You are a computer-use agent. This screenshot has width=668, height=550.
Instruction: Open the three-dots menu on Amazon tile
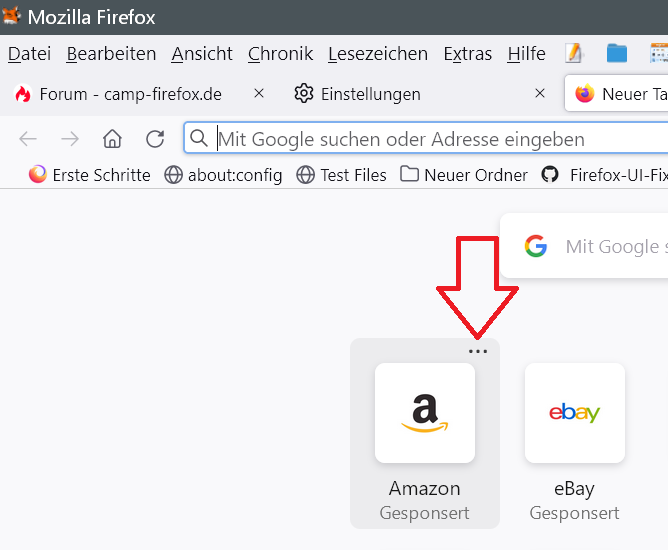(x=478, y=351)
